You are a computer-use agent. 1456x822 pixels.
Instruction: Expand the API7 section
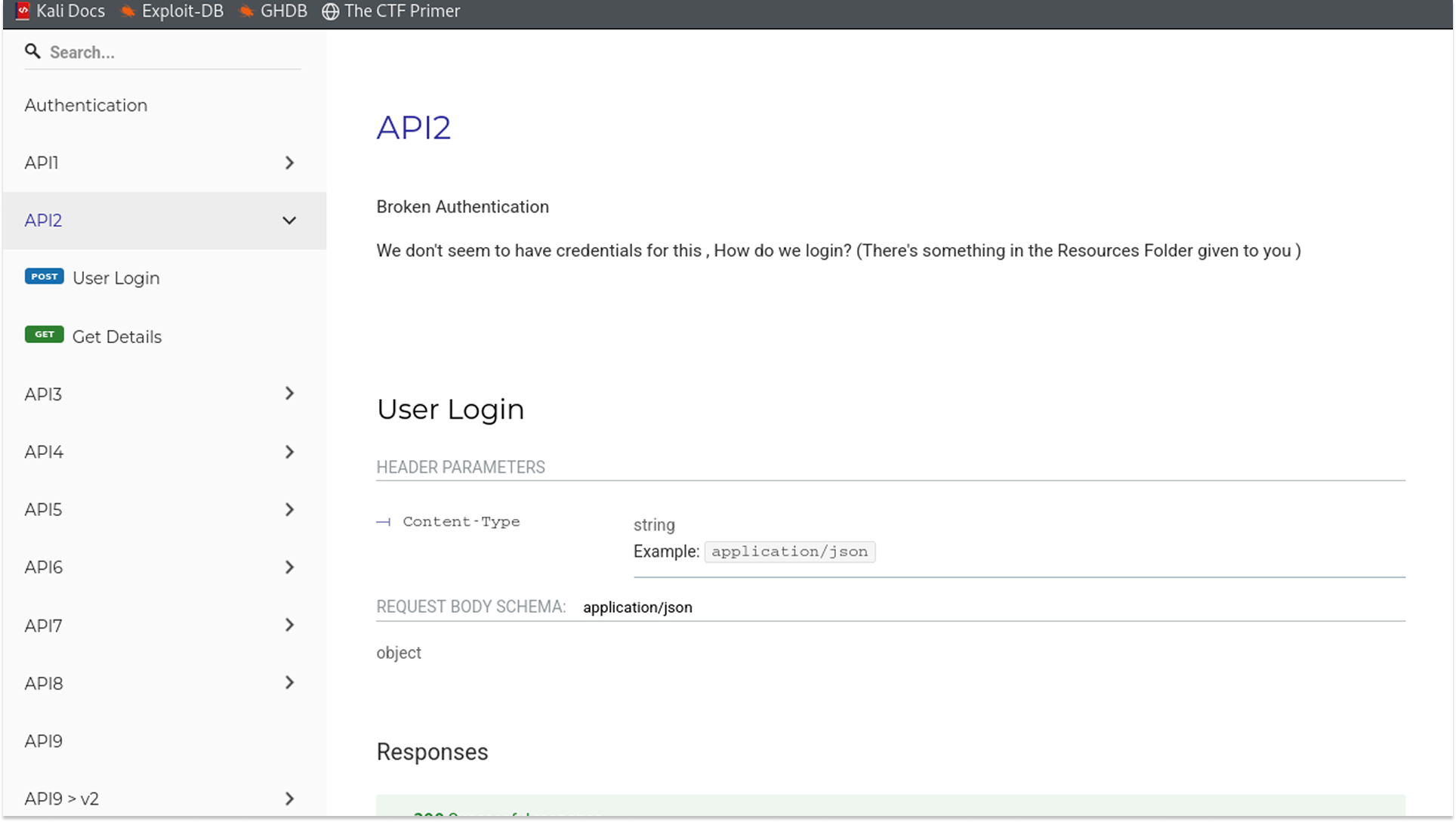[289, 625]
